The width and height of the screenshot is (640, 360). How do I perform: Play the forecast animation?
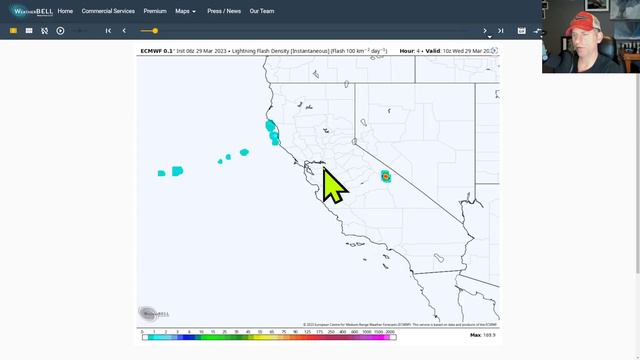coord(60,31)
